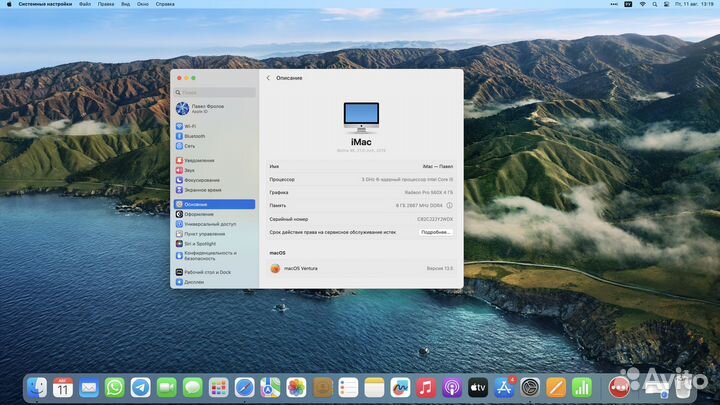The height and width of the screenshot is (405, 720).
Task: Open Control Center from the menu bar
Action: pos(666,4)
